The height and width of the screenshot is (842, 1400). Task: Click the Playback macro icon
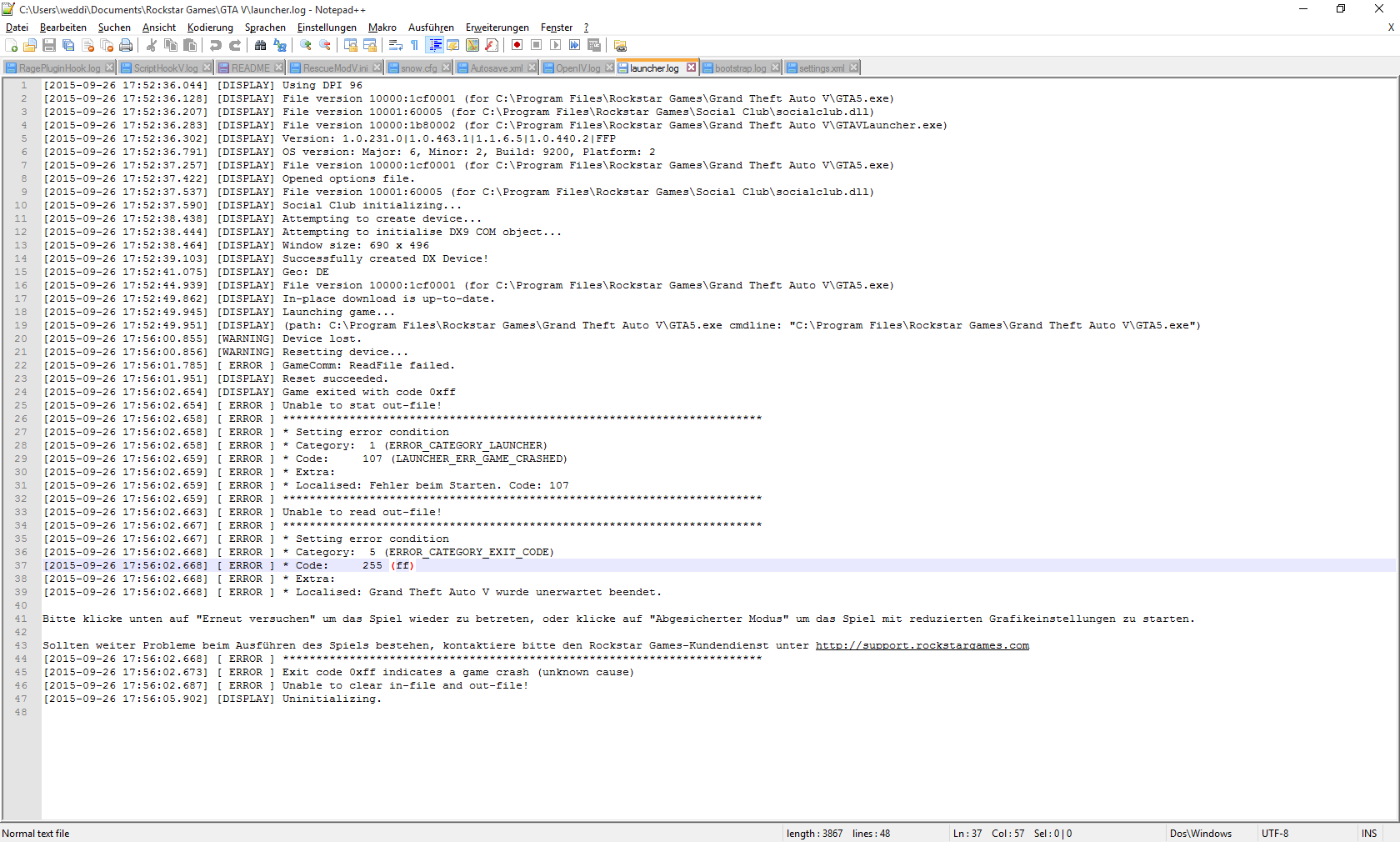point(556,46)
